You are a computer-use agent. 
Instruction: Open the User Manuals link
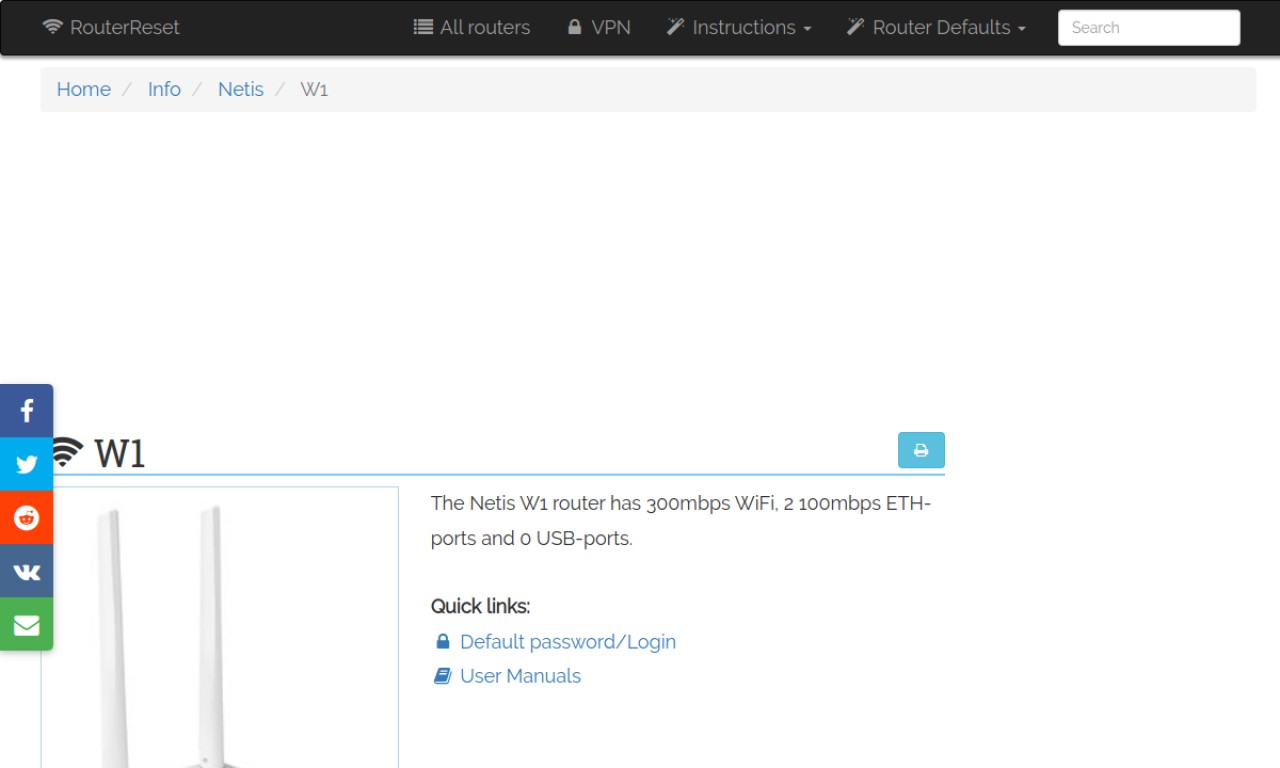pyautogui.click(x=520, y=676)
